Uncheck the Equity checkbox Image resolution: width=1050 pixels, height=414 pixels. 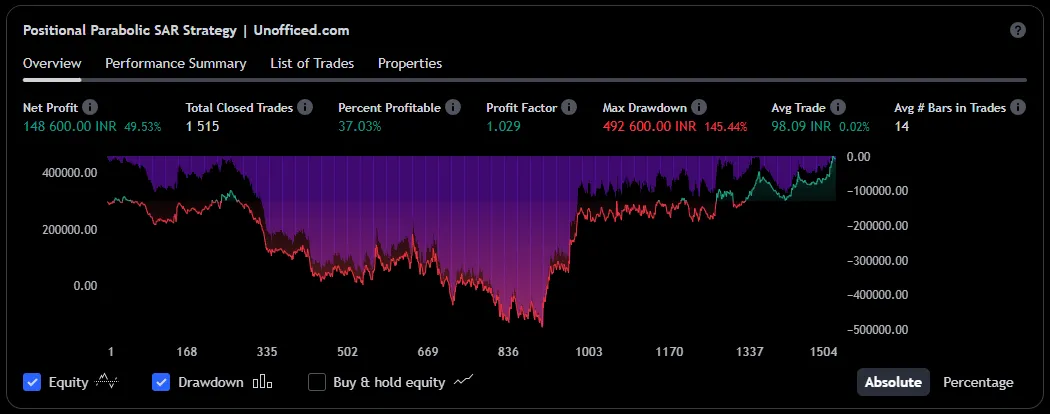point(32,382)
